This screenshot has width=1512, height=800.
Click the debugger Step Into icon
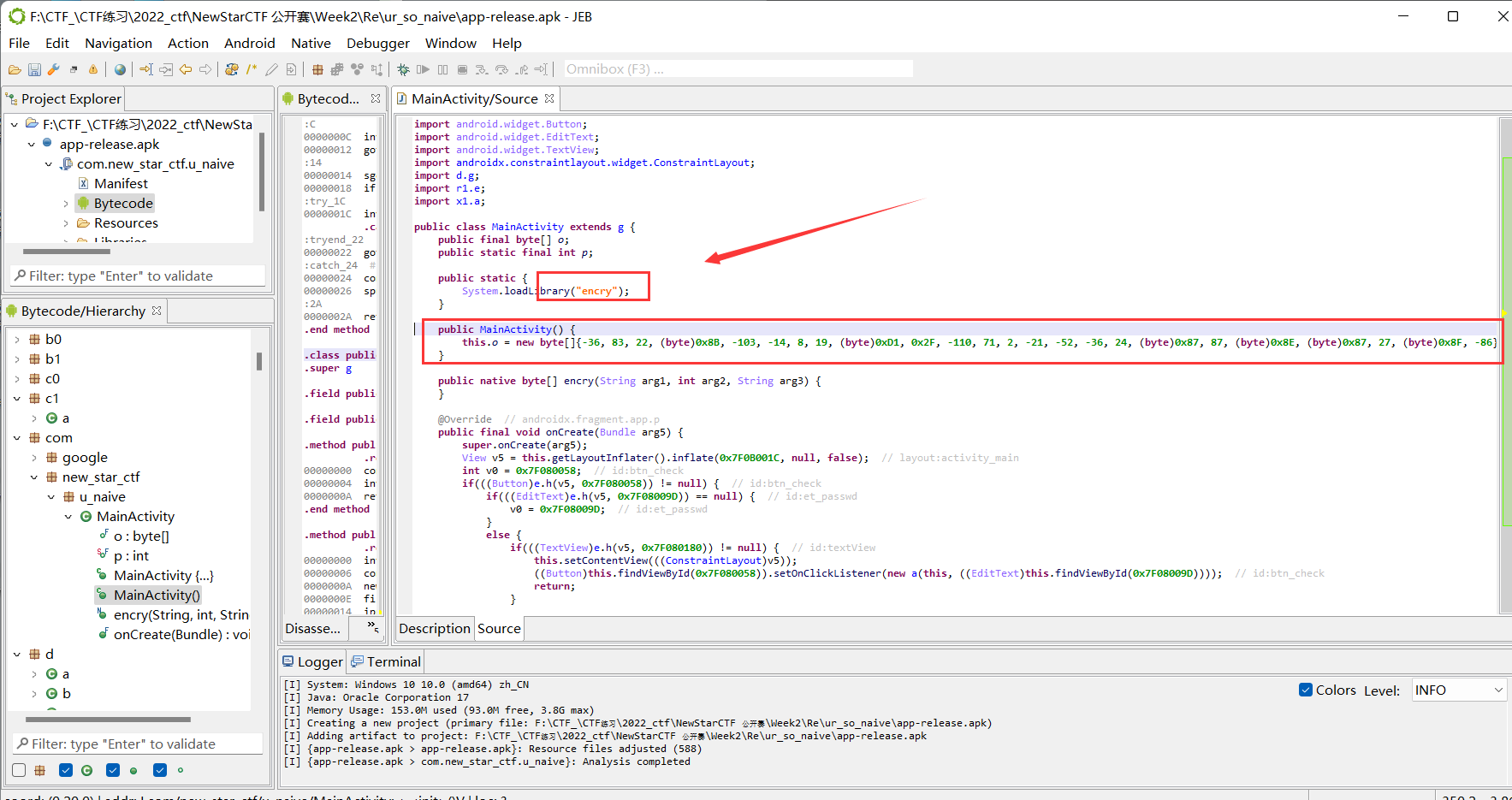pyautogui.click(x=482, y=69)
